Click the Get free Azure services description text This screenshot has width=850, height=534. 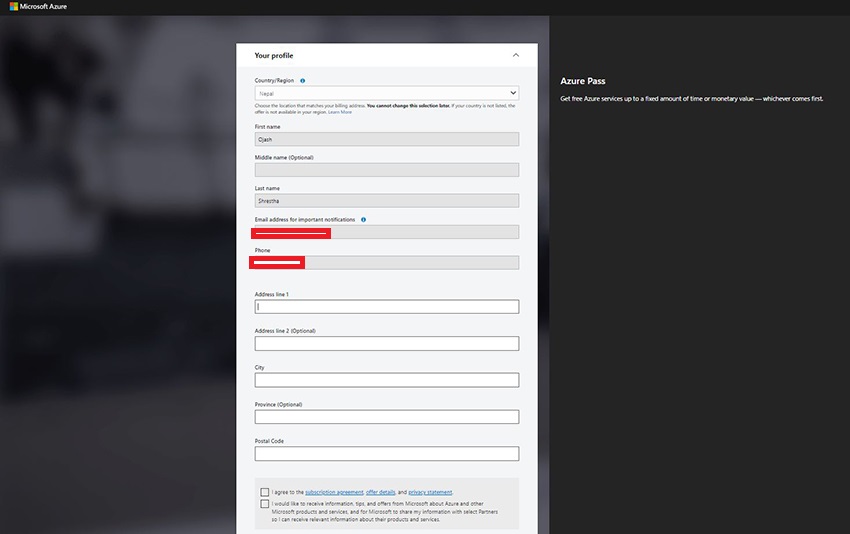pyautogui.click(x=692, y=99)
